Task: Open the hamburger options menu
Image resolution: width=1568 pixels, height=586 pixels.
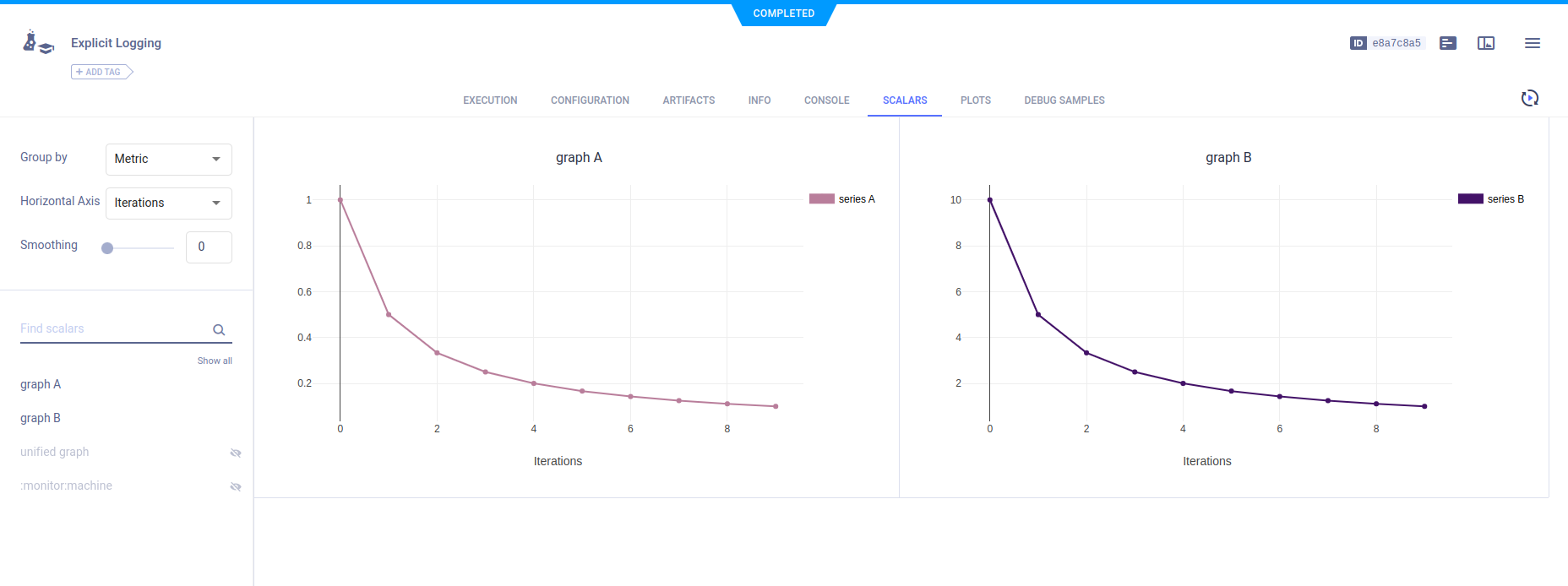Action: [1533, 43]
